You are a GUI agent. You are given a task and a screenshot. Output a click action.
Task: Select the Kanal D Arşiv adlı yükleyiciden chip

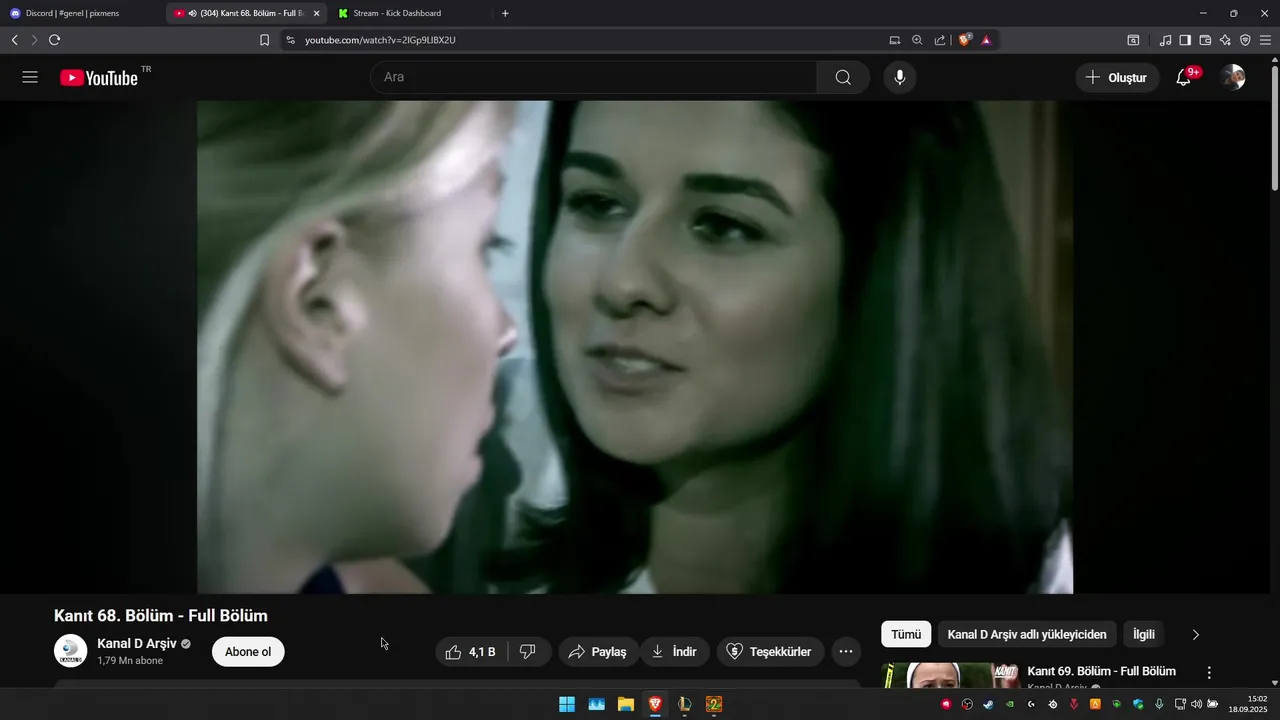pyautogui.click(x=1027, y=634)
